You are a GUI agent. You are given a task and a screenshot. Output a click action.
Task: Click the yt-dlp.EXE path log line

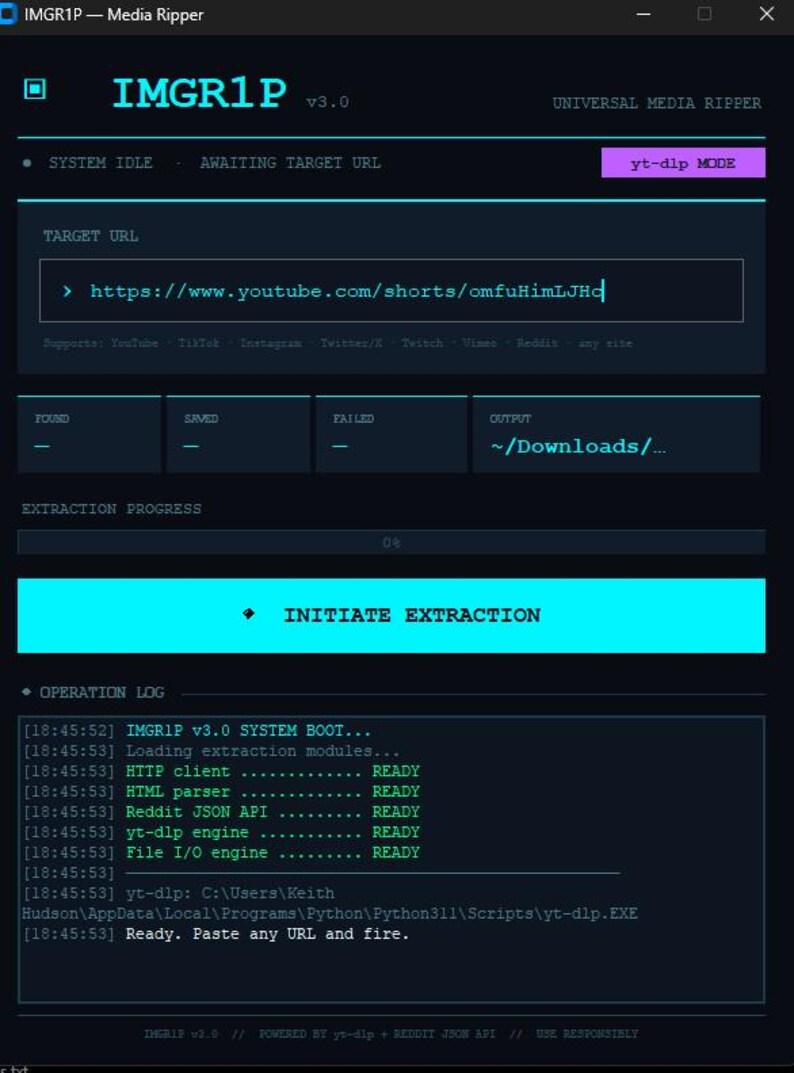[x=330, y=903]
